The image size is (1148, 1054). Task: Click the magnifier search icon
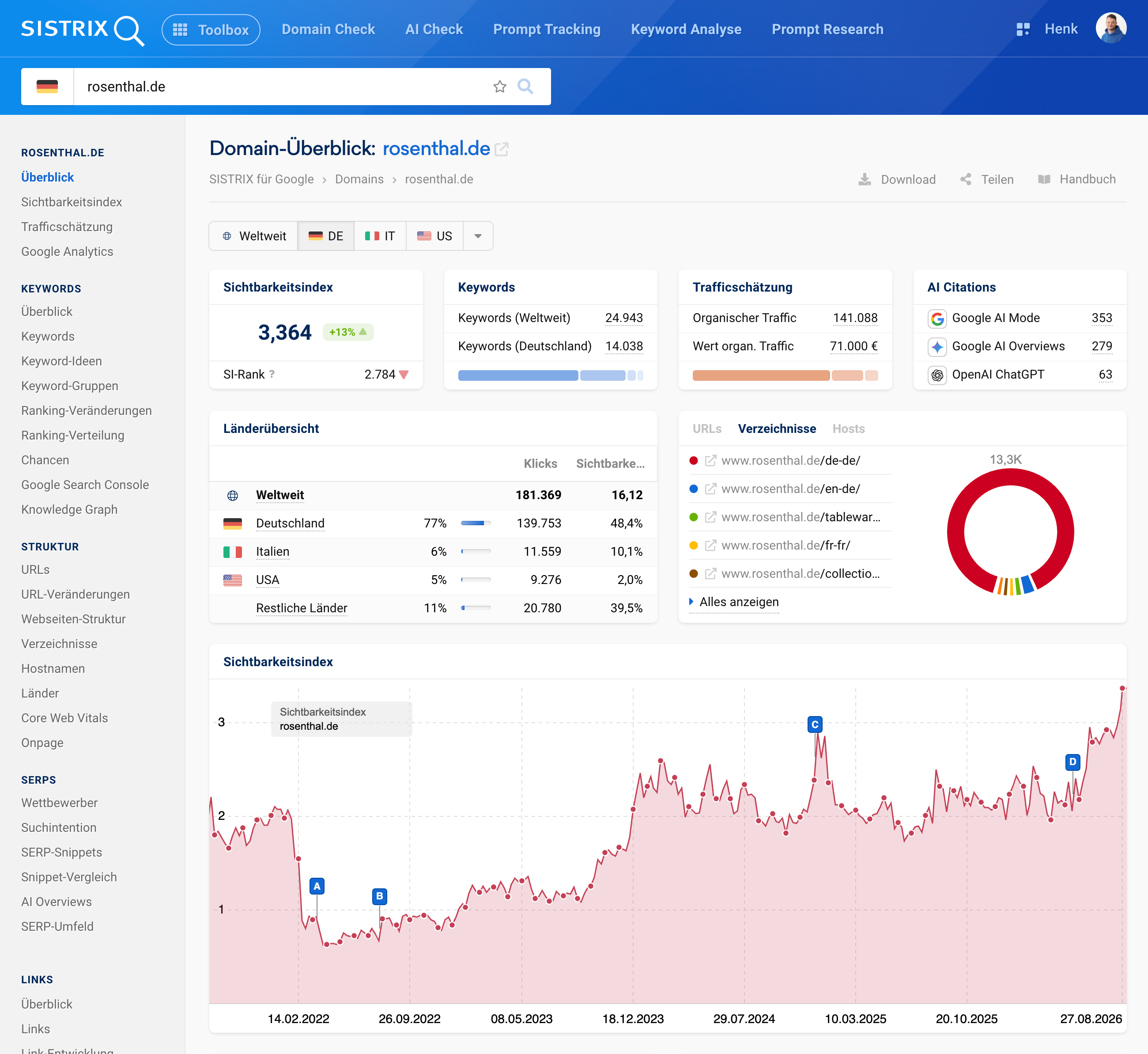click(x=525, y=87)
